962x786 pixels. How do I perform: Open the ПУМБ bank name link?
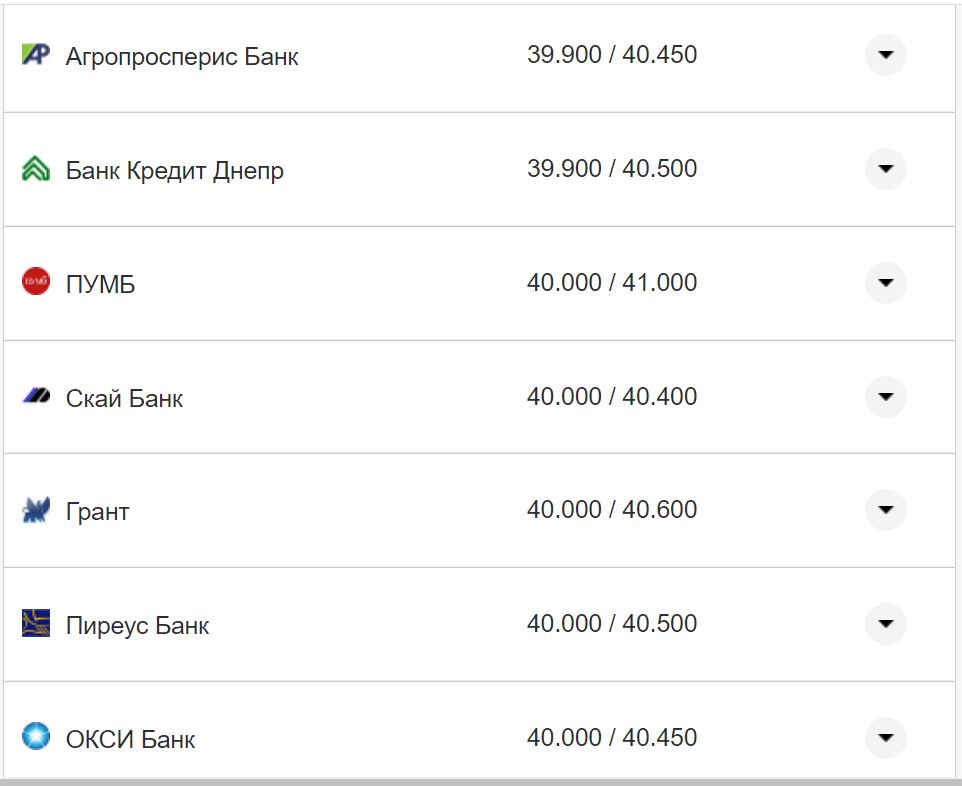[100, 285]
